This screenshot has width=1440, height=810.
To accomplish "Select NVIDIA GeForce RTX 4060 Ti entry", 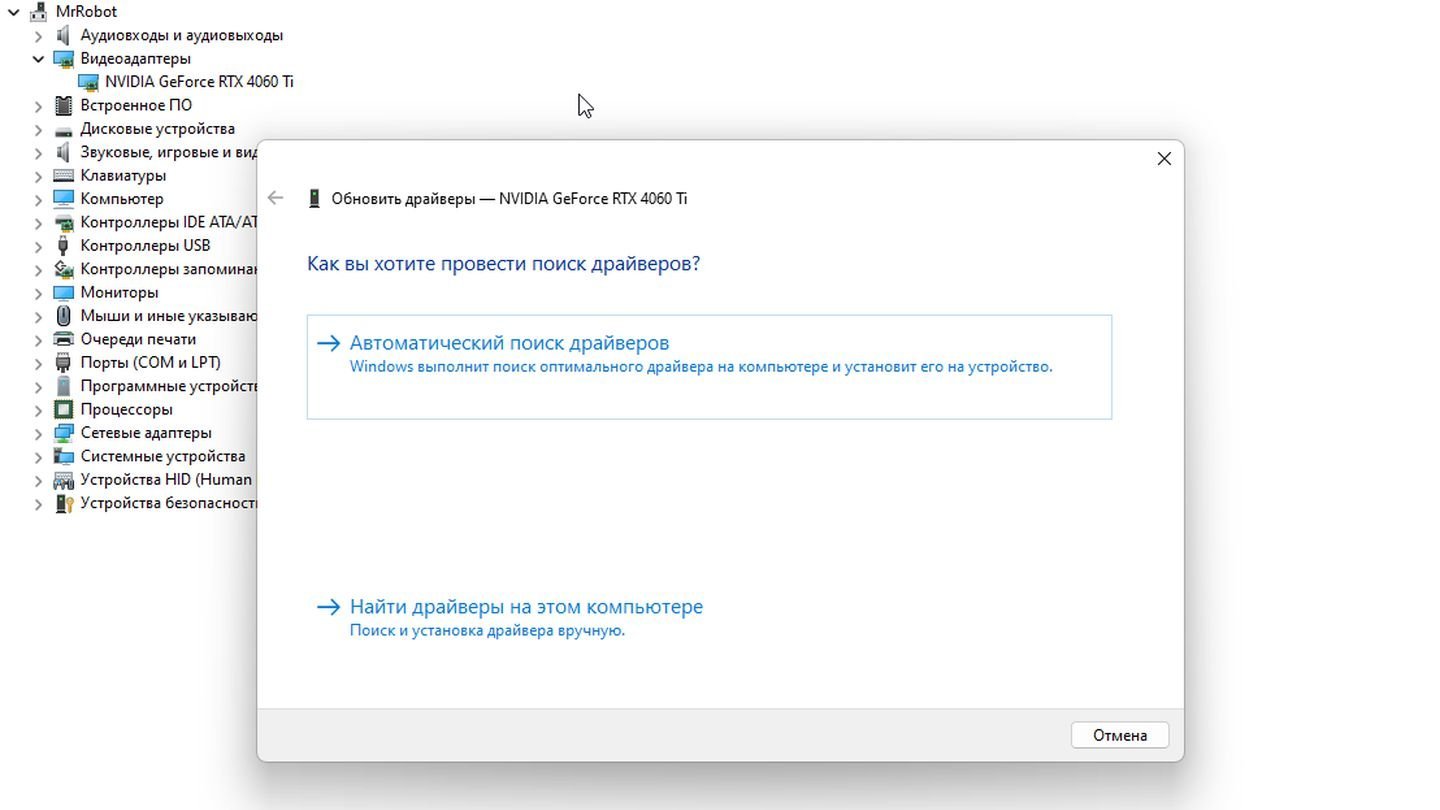I will [x=199, y=82].
